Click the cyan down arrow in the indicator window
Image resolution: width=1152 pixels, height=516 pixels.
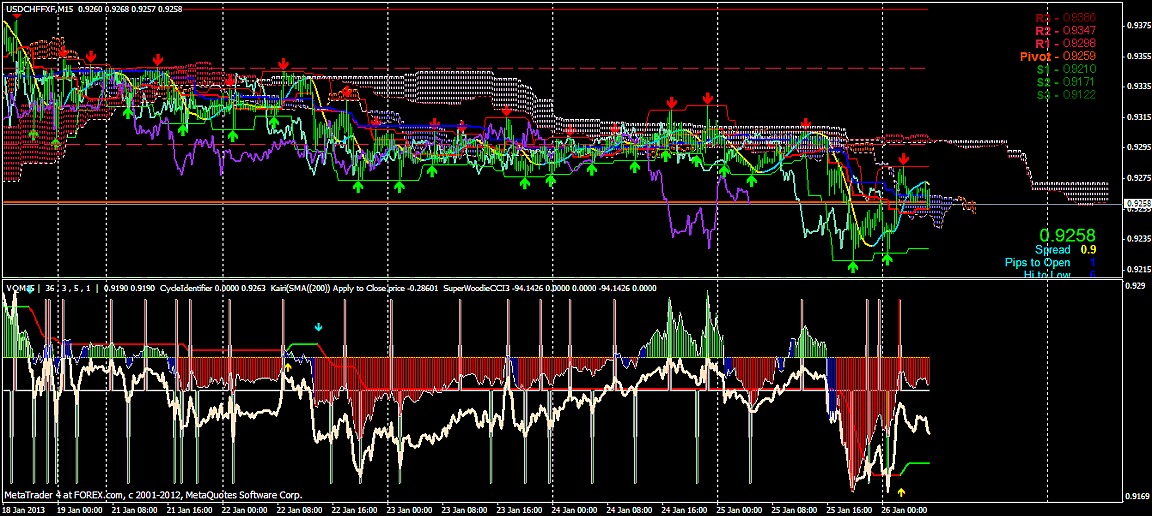(x=319, y=326)
